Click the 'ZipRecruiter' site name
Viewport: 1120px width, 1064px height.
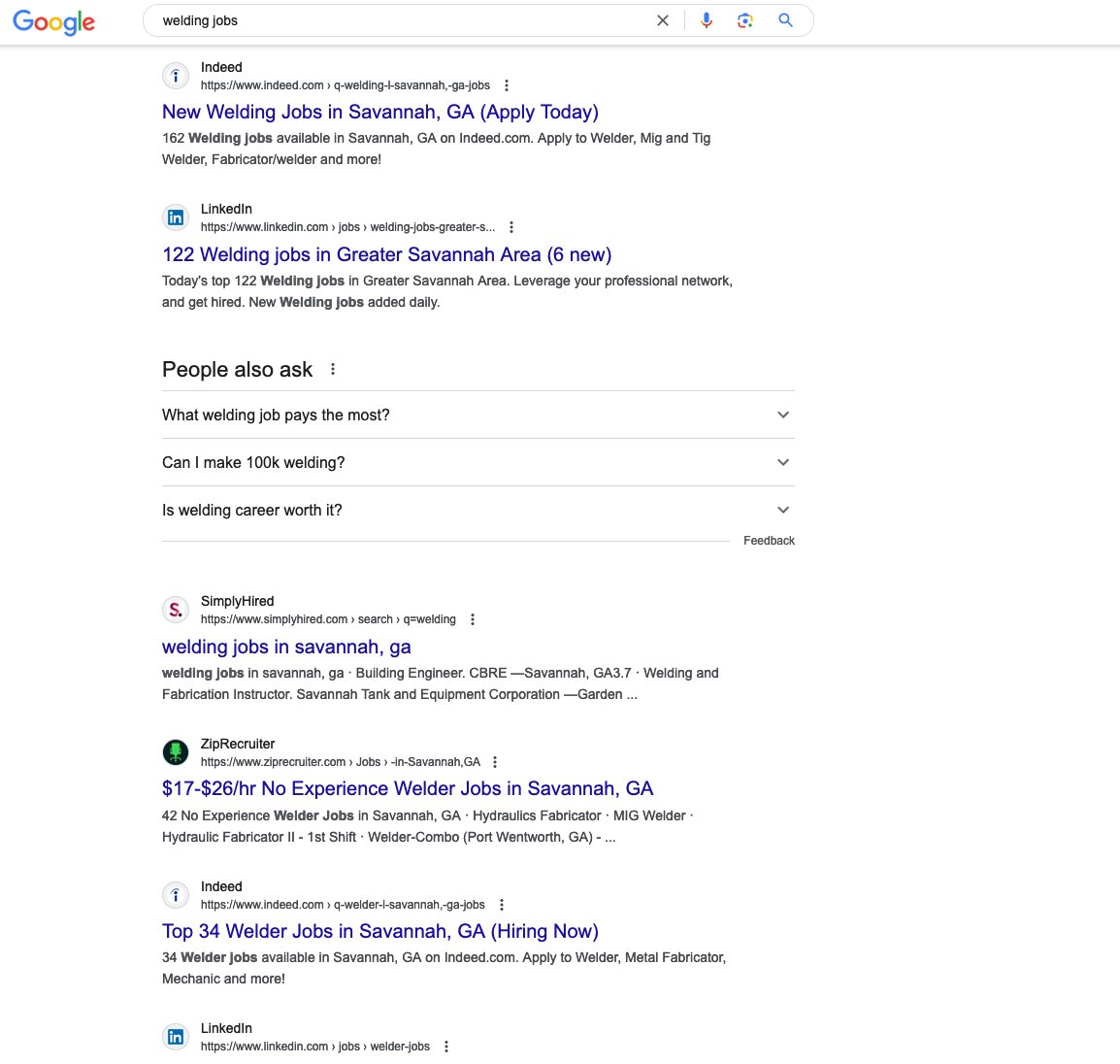238,744
